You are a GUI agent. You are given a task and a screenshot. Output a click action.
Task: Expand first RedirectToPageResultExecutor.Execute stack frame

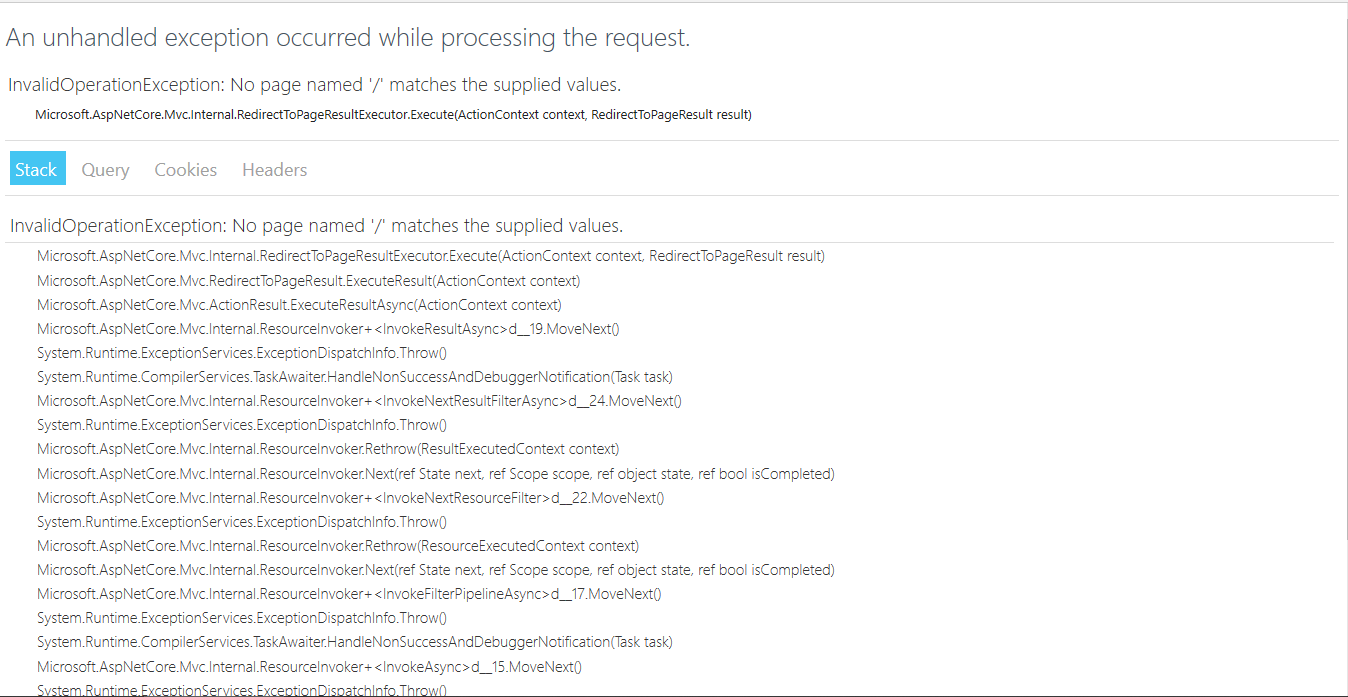click(x=431, y=256)
